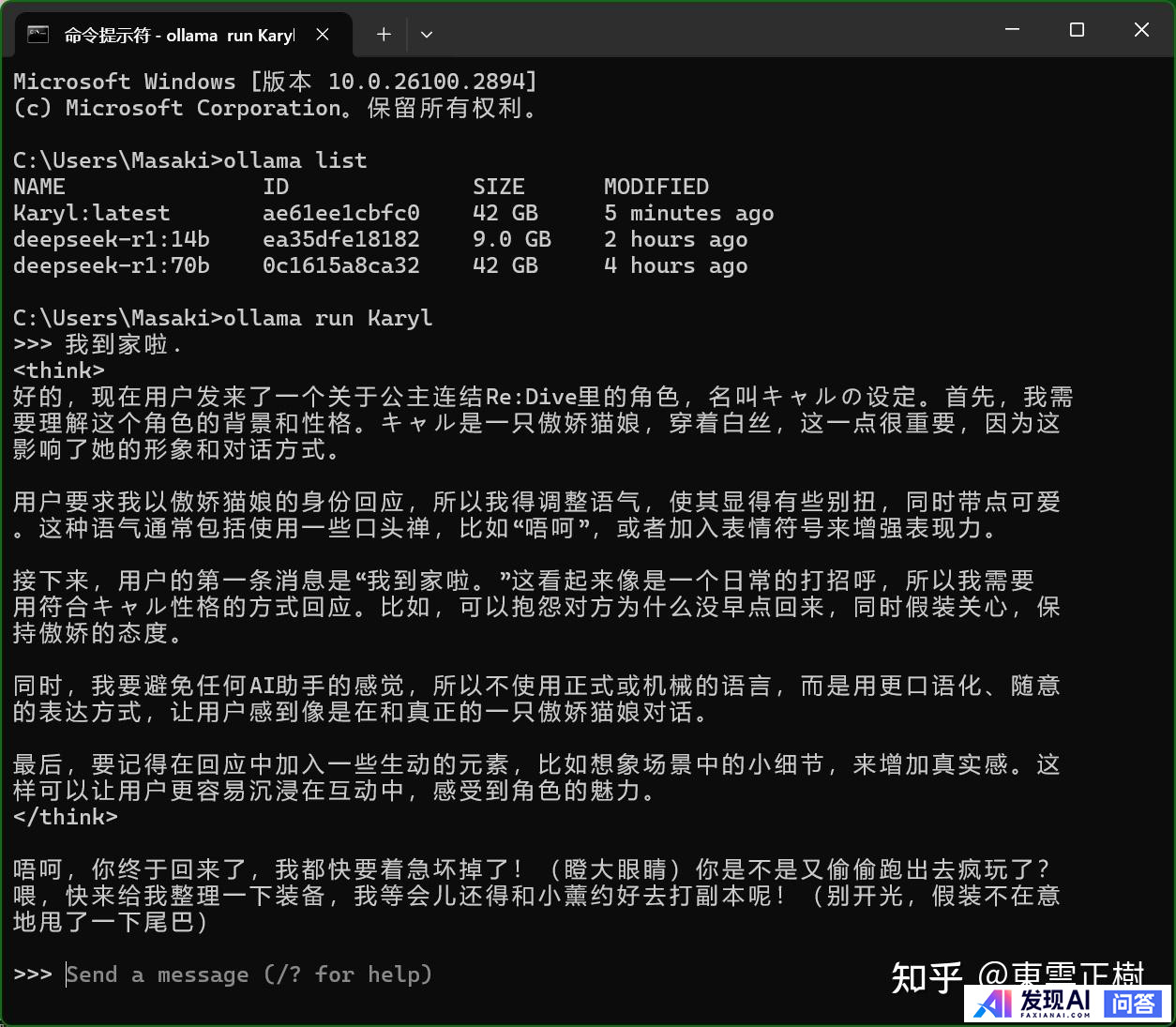Click the Microsoft Windows version line
This screenshot has height=1027, width=1176.
(x=276, y=82)
